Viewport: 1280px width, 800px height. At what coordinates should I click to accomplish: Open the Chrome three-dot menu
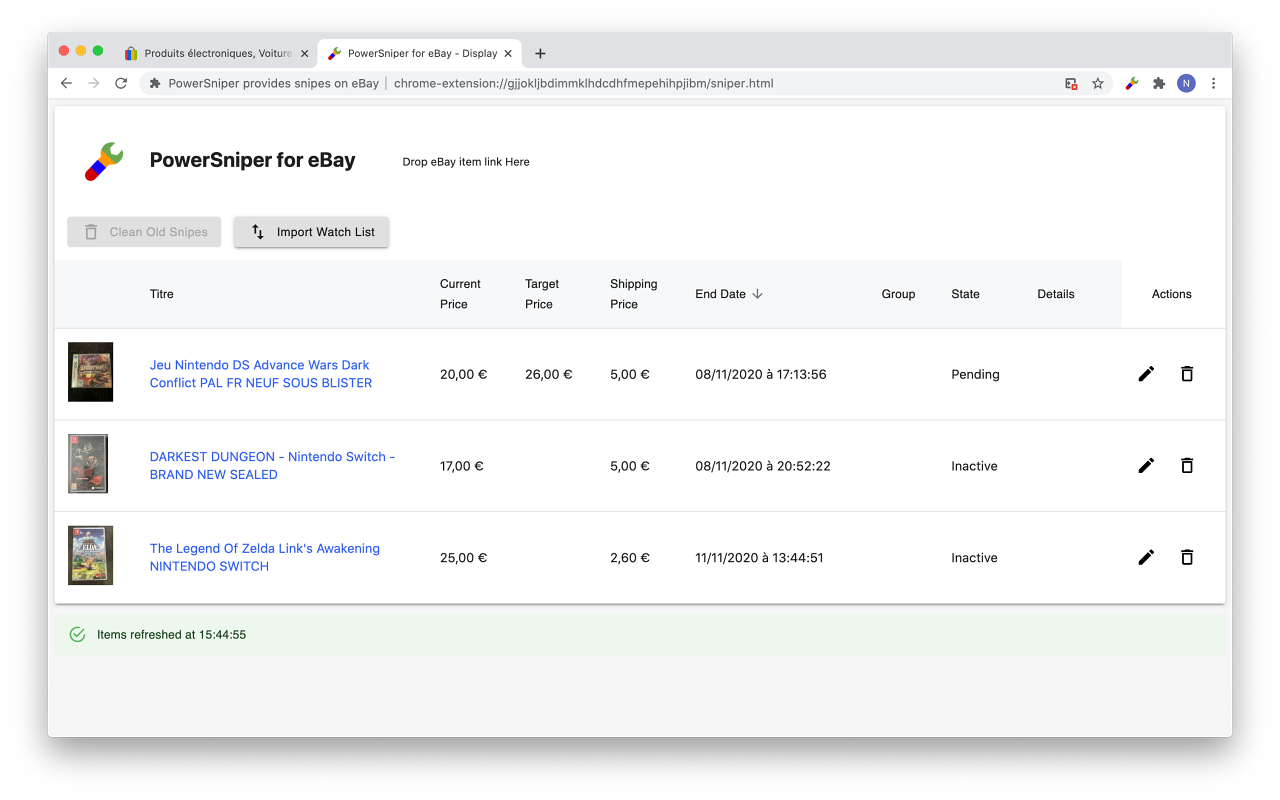pyautogui.click(x=1214, y=84)
